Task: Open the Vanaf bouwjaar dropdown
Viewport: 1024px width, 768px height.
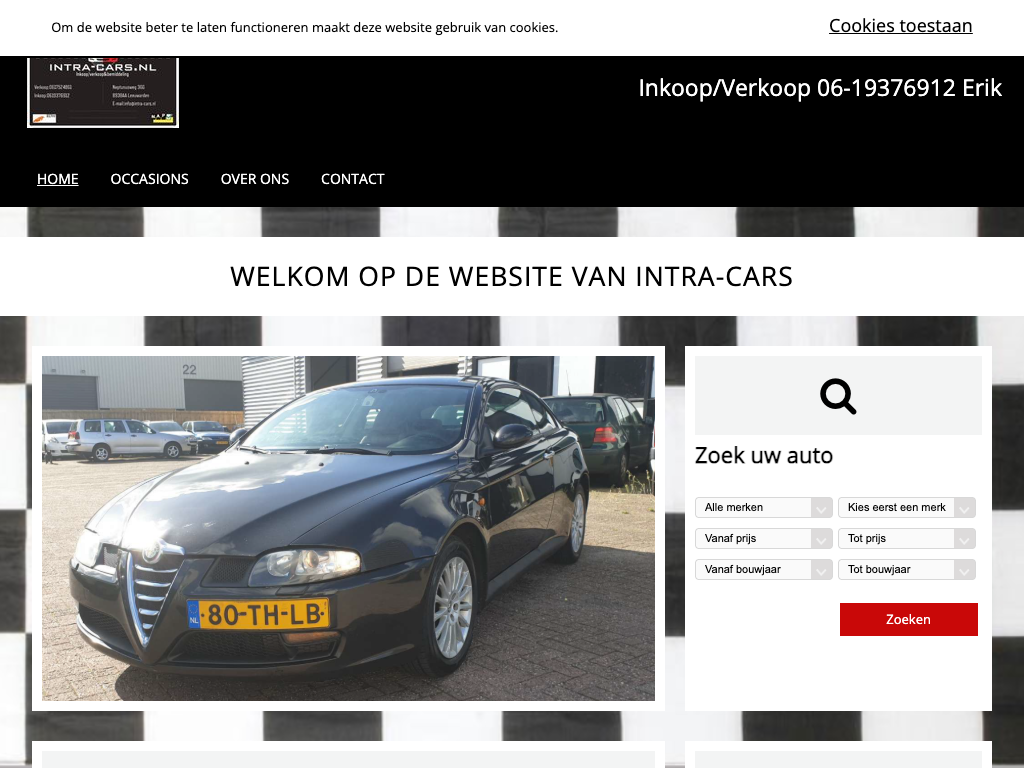Action: [763, 569]
